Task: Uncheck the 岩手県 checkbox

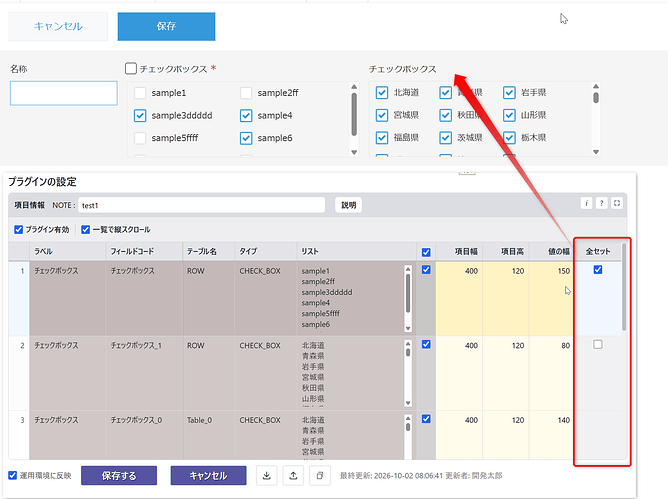Action: coord(509,92)
